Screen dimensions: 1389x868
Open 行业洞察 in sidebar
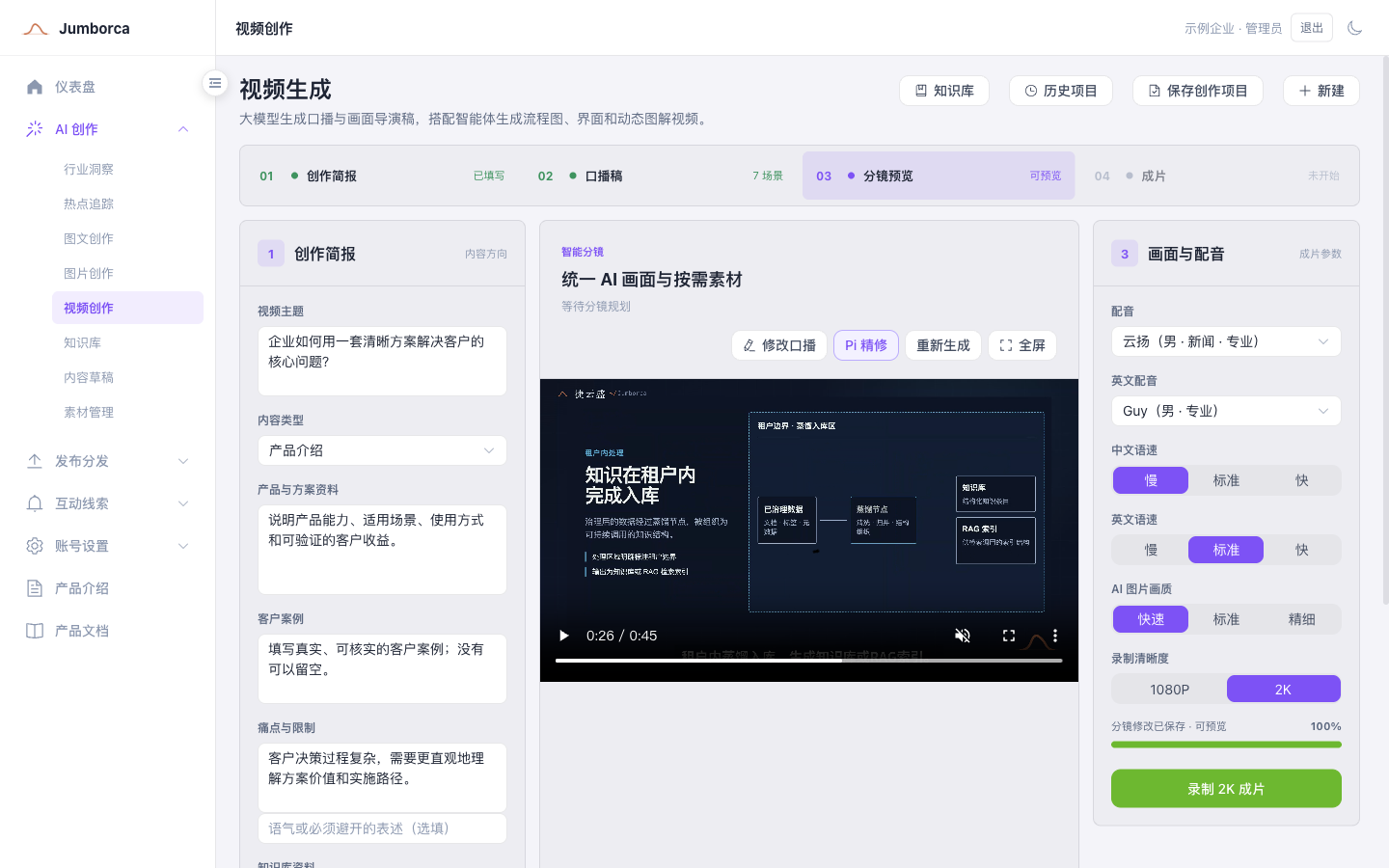[x=127, y=169]
